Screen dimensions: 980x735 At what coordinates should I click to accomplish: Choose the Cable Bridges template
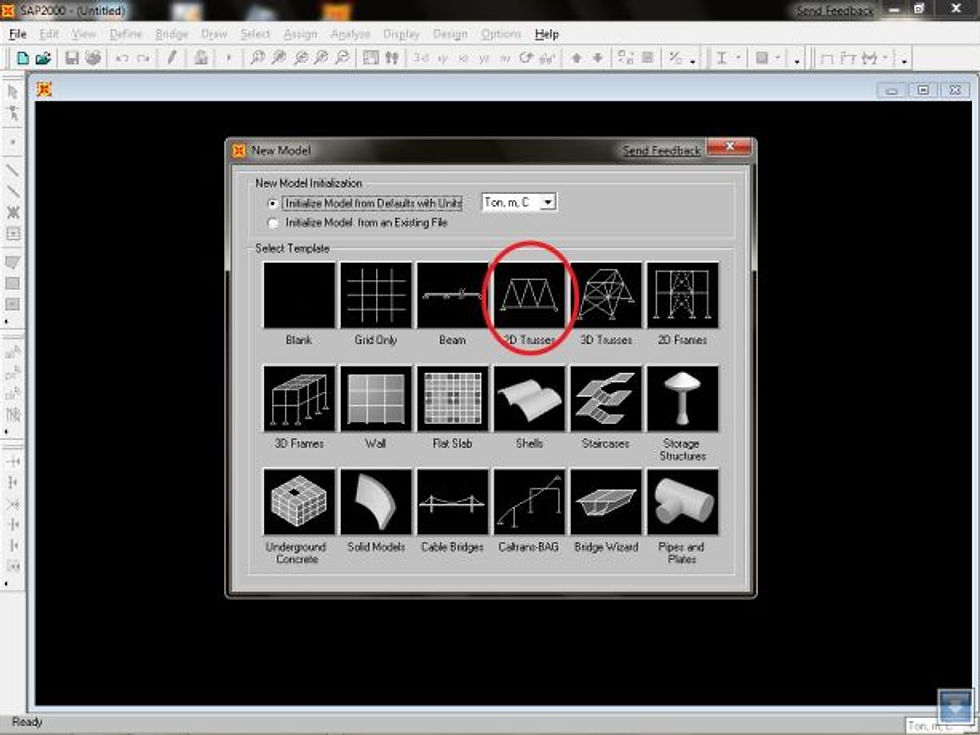(x=452, y=502)
